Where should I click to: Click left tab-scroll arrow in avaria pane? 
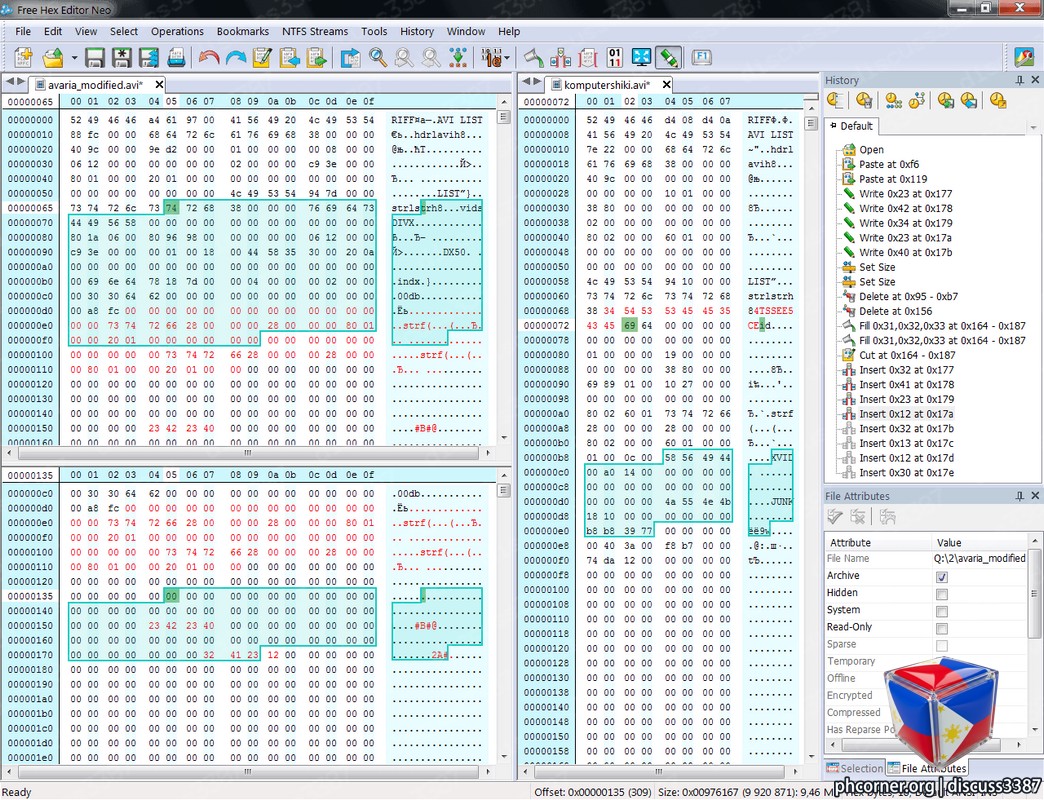pos(9,81)
